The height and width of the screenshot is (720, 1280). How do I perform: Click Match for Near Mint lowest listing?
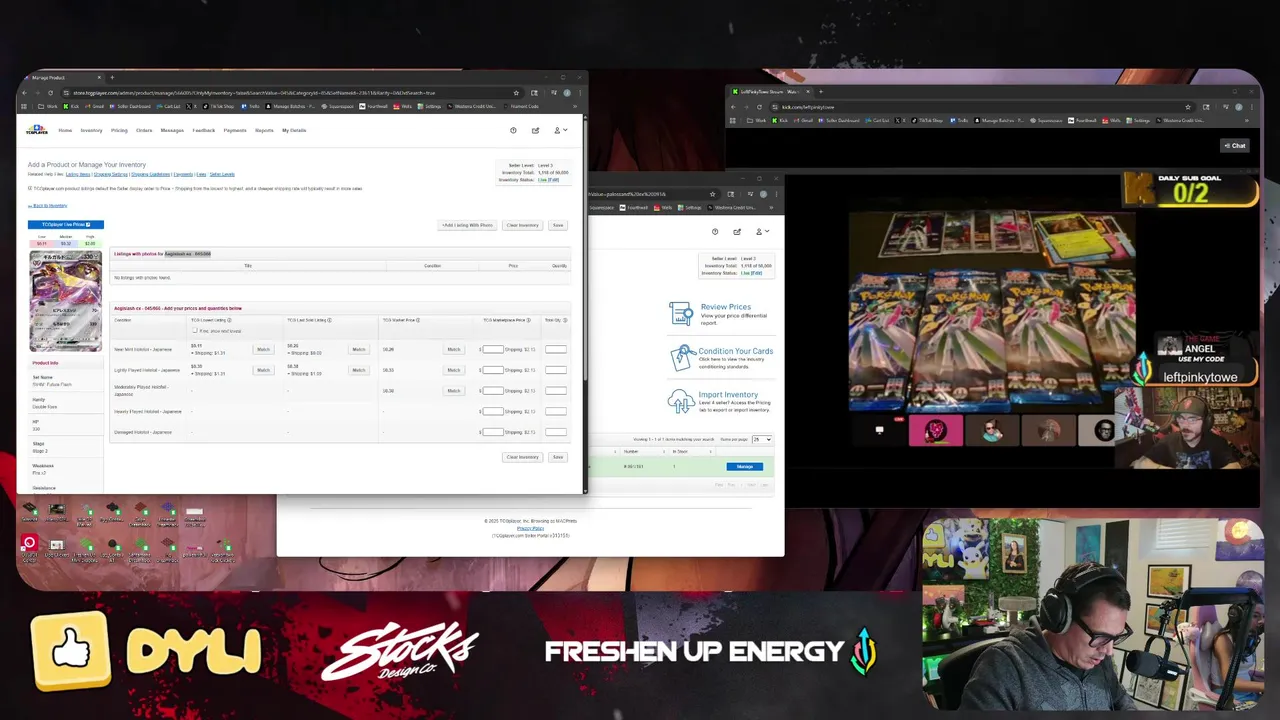click(x=263, y=349)
